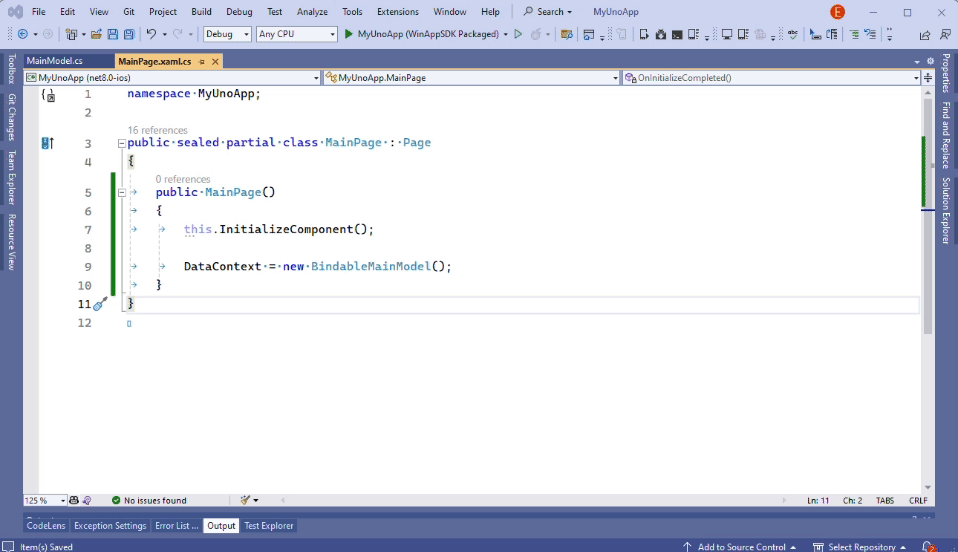This screenshot has width=958, height=552.
Task: Toggle pin on MainPage.xaml.cs tab
Action: (x=202, y=62)
